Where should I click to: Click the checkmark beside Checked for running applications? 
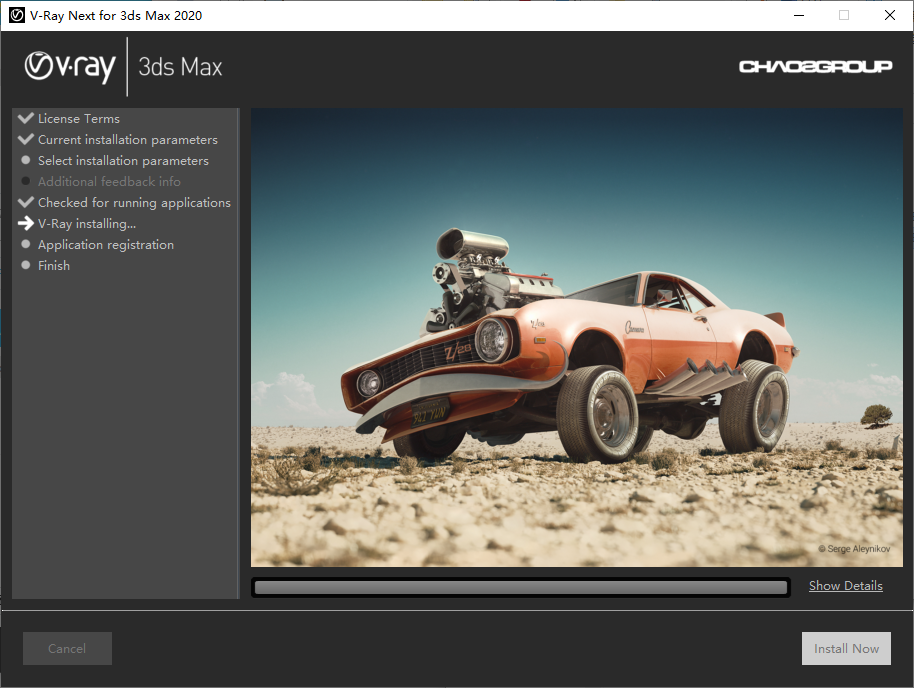(25, 201)
